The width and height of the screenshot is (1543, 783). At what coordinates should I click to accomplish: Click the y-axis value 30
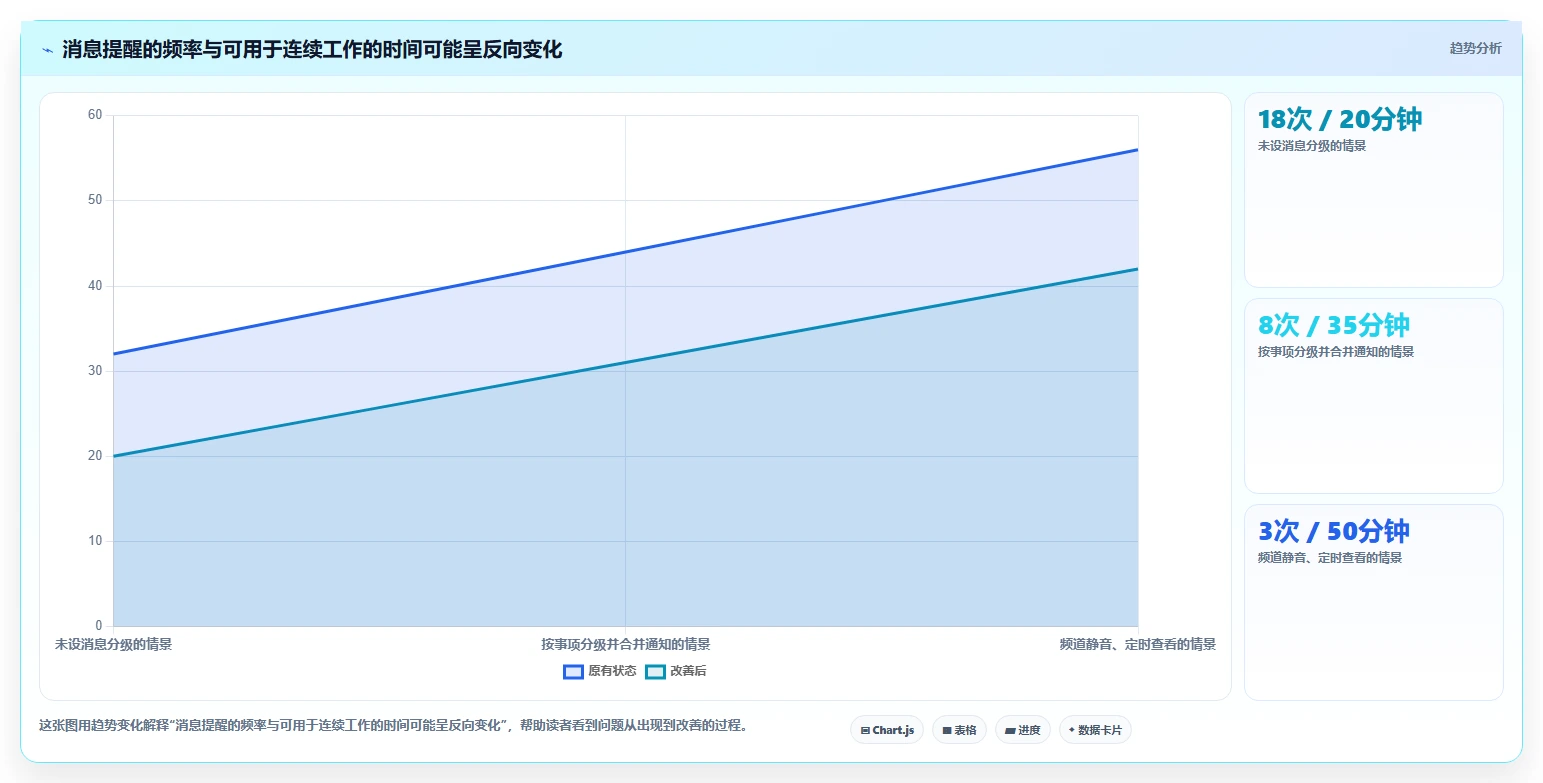coord(95,371)
